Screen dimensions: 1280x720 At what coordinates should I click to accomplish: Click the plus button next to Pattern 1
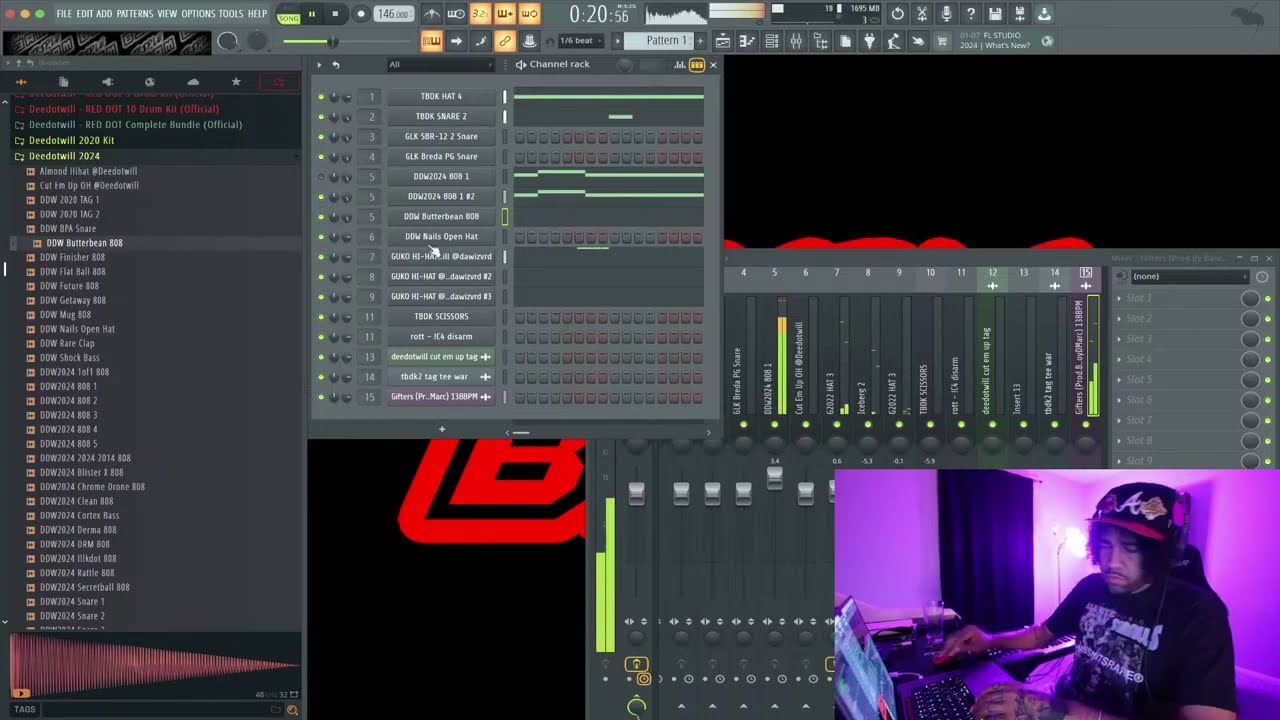[700, 41]
